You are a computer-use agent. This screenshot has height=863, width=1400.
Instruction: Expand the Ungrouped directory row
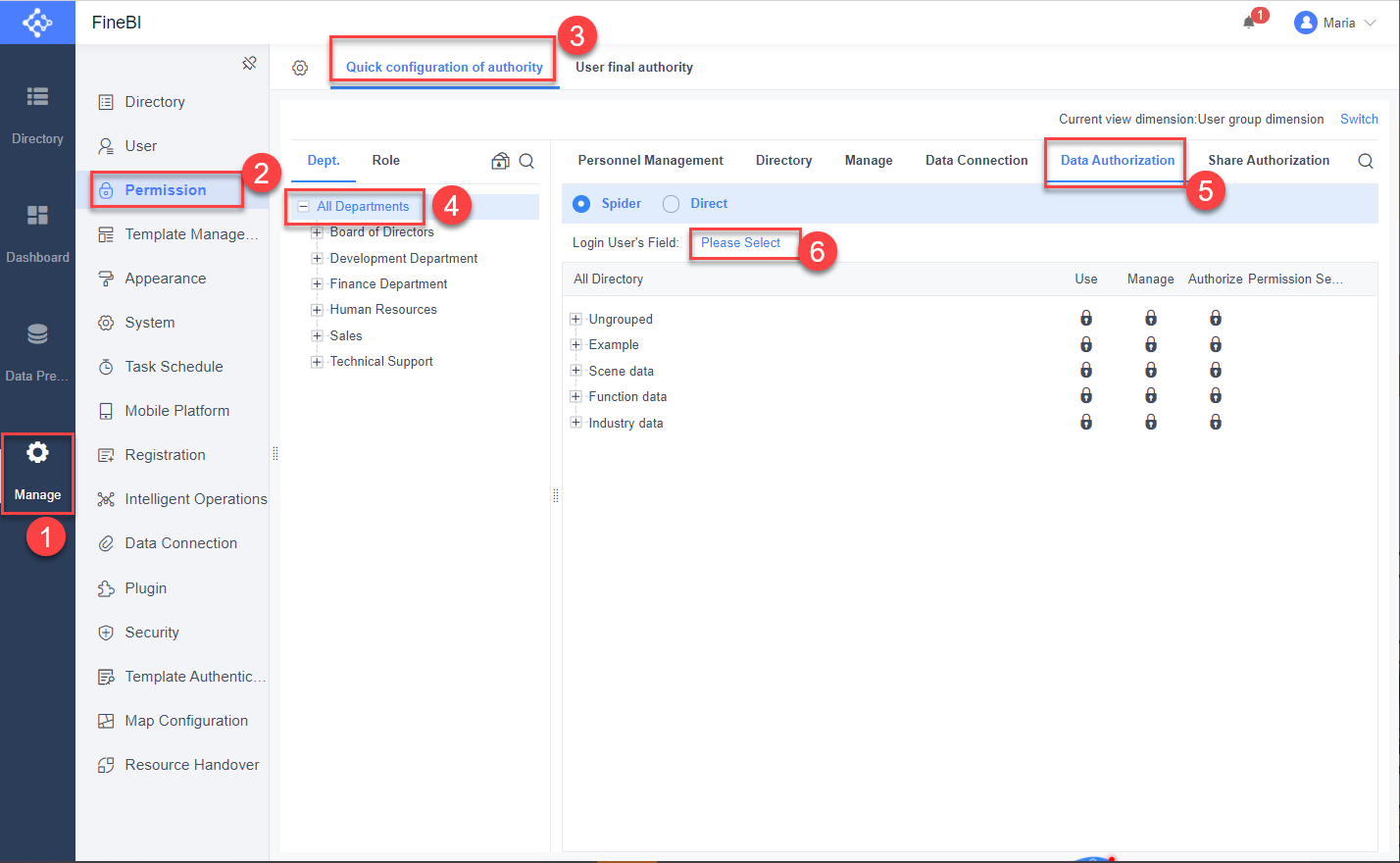point(575,319)
